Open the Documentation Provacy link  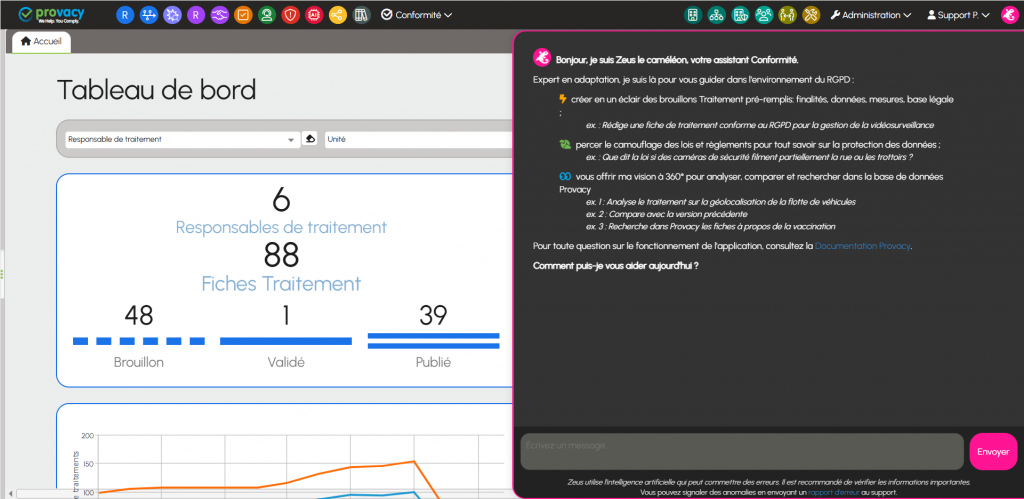862,246
